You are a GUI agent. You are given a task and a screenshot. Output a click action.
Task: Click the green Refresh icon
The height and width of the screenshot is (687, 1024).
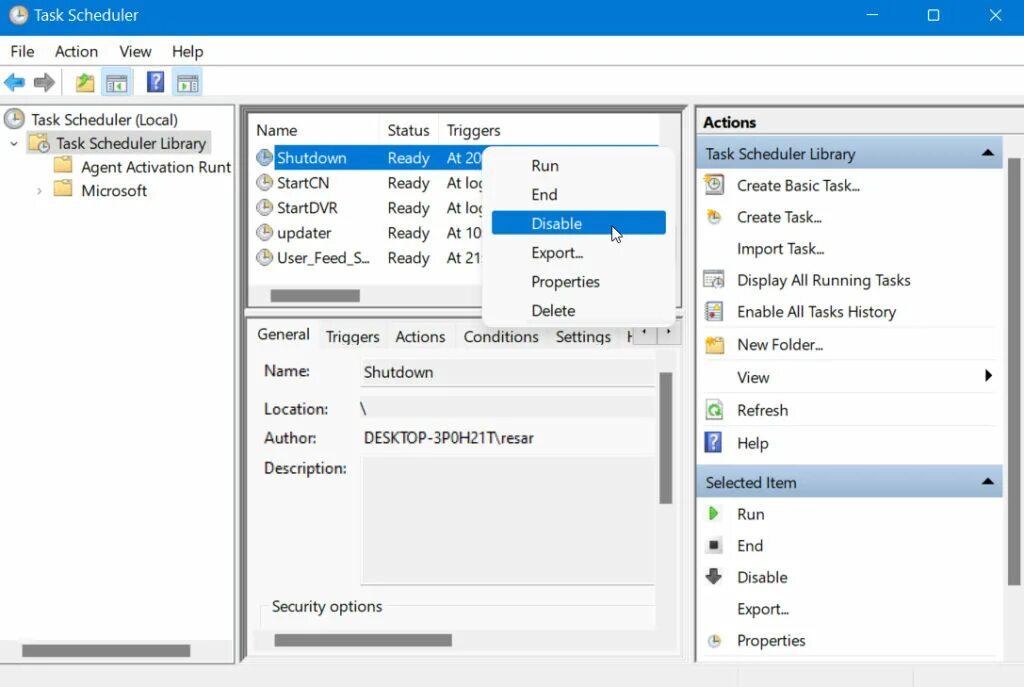coord(714,410)
